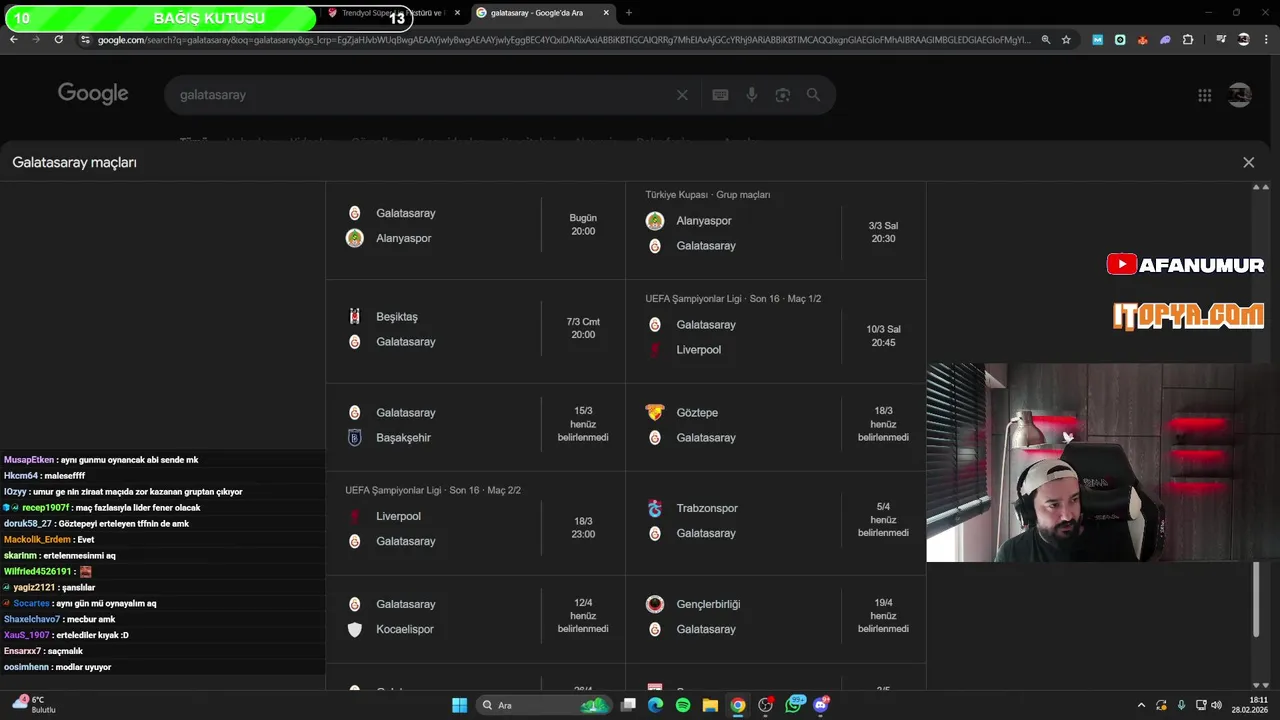The width and height of the screenshot is (1280, 720).
Task: Open the on-screen keyboard input tool
Action: pyautogui.click(x=720, y=95)
